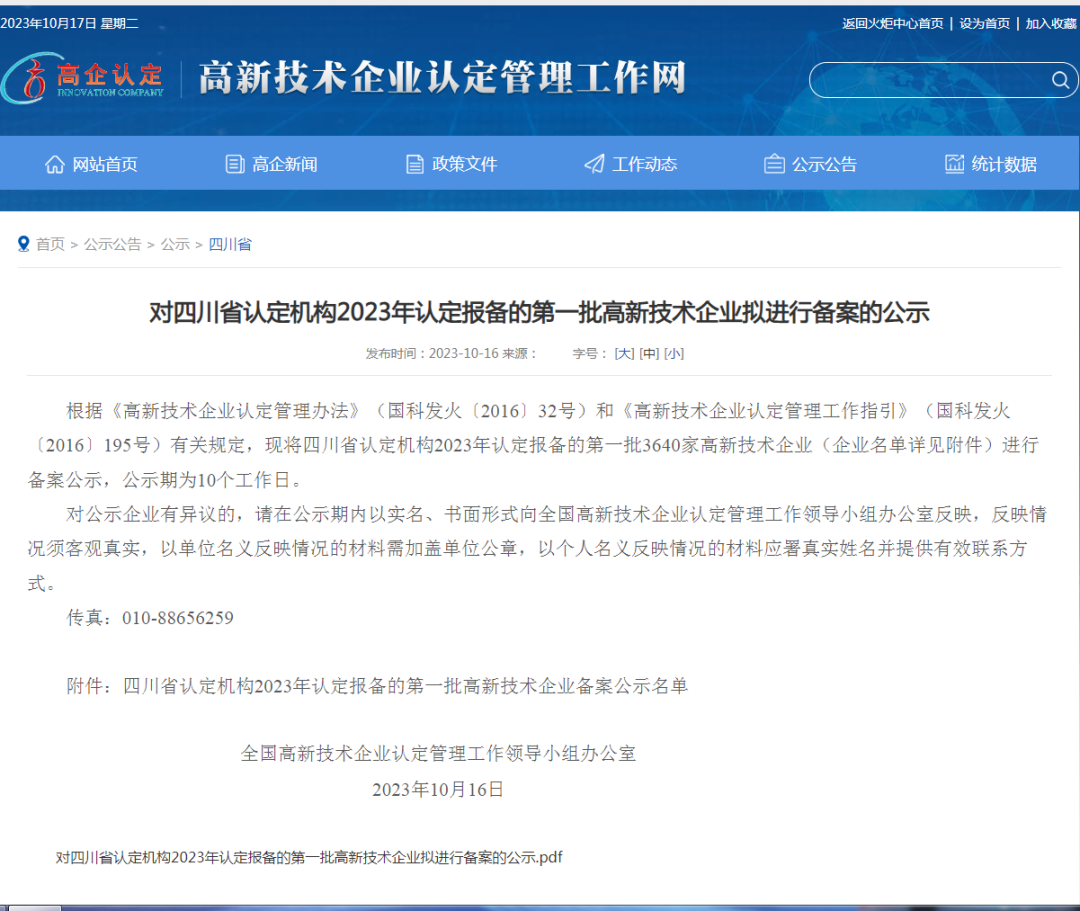Click 设为首页 link in header
Screen dimensions: 1080x911
tap(984, 23)
